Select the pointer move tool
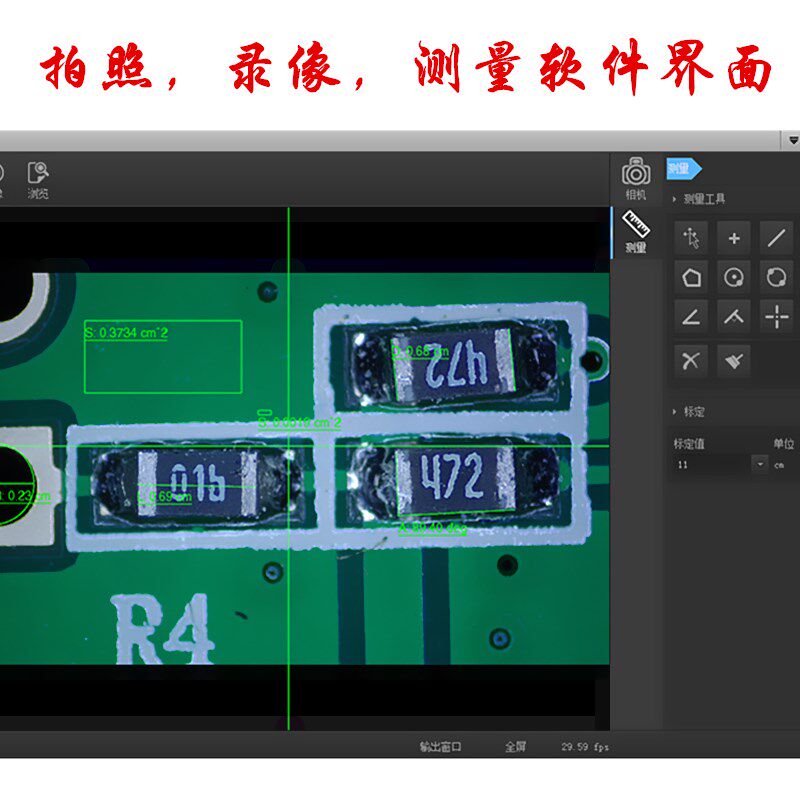This screenshot has width=800, height=800. coord(691,238)
